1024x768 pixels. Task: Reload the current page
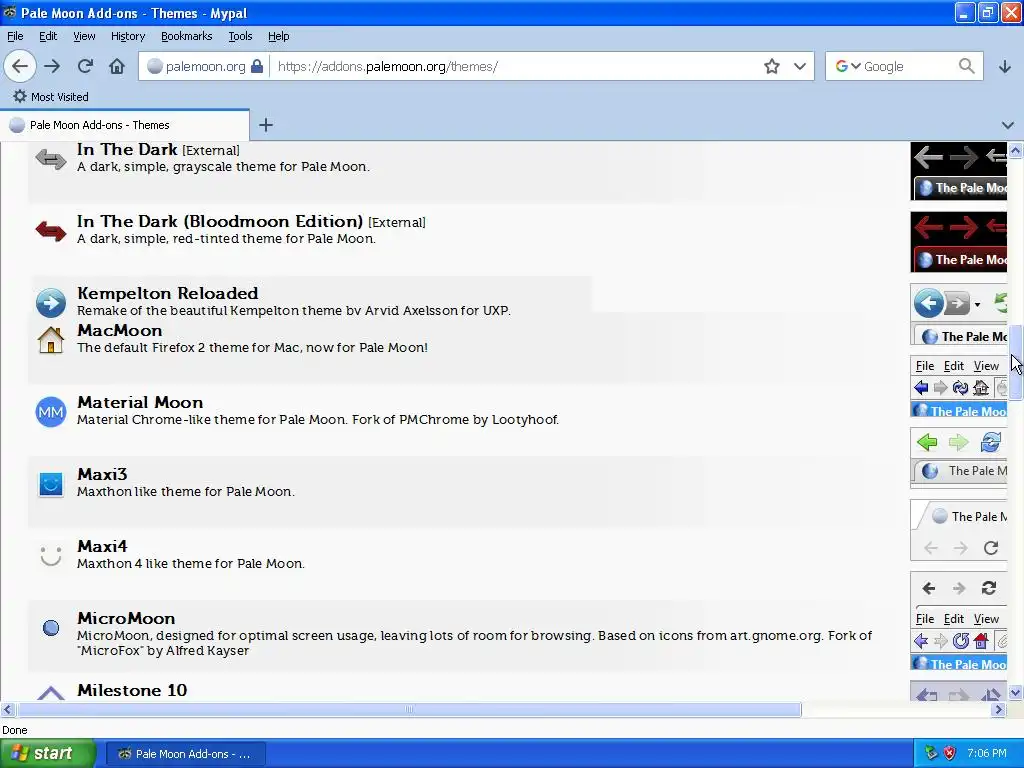click(85, 66)
